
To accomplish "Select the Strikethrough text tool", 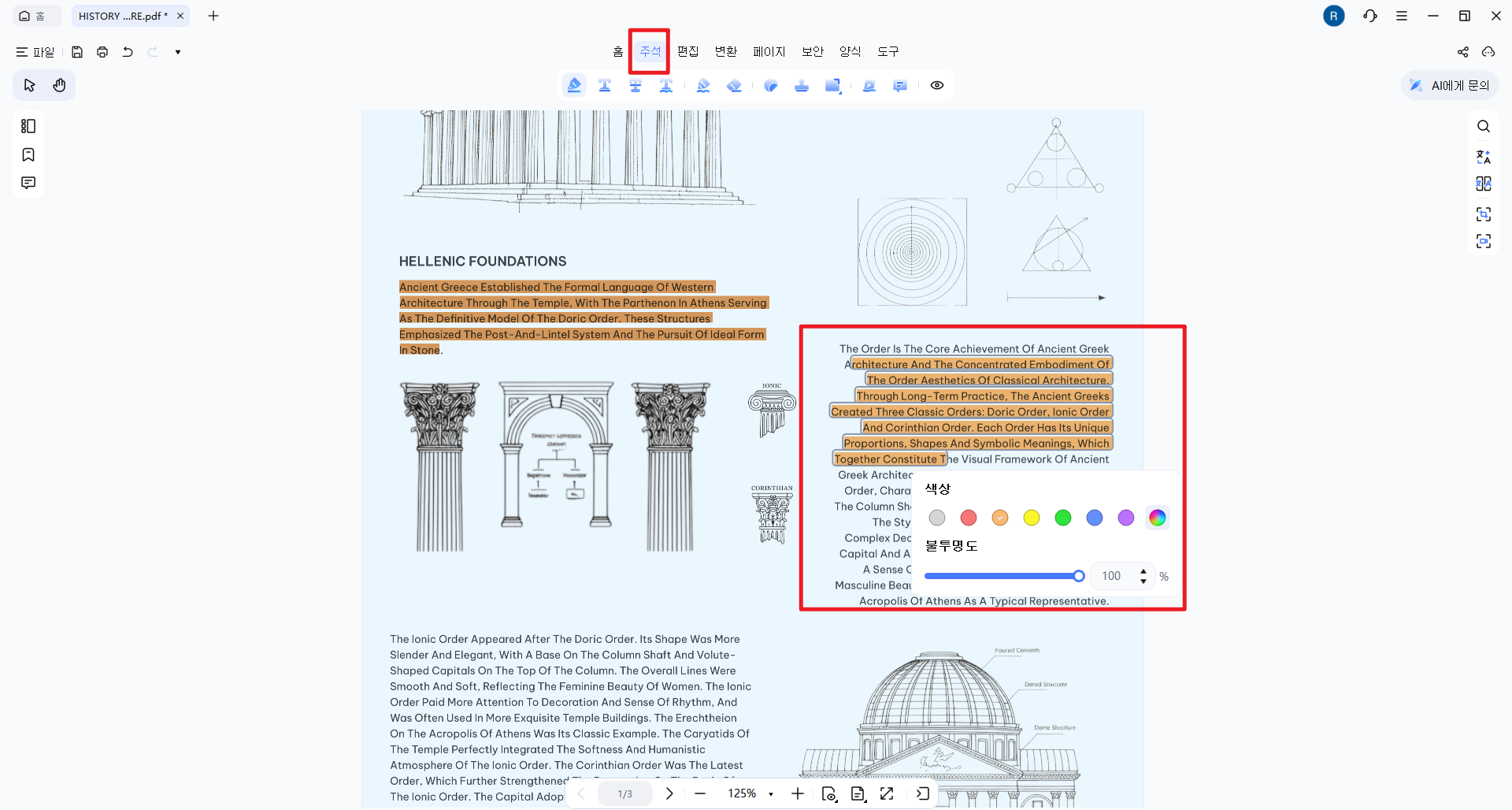I will click(x=636, y=85).
